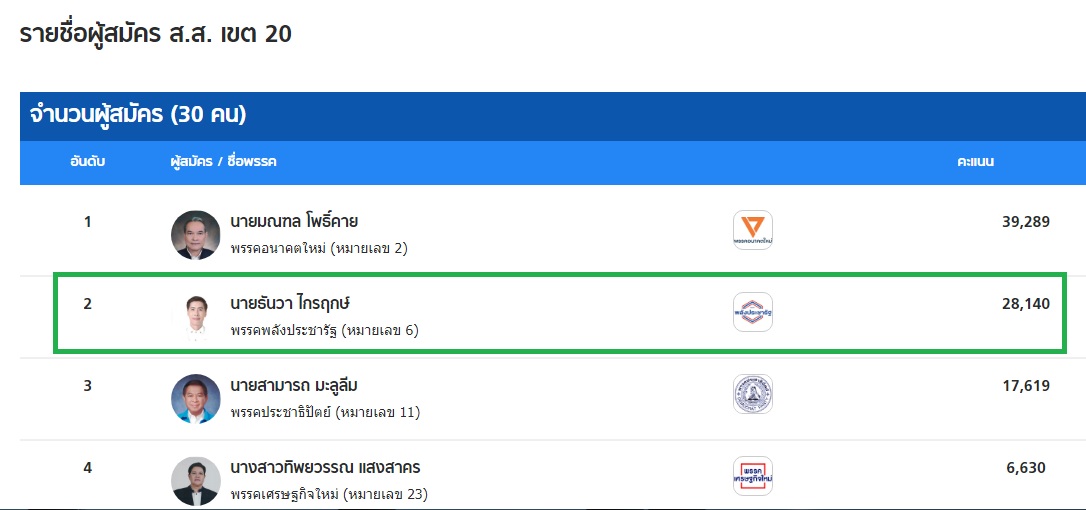Viewport: 1086px width, 510px height.
Task: Open photo of candidate นายธันวา ไกรฤกษ์
Action: (x=195, y=317)
